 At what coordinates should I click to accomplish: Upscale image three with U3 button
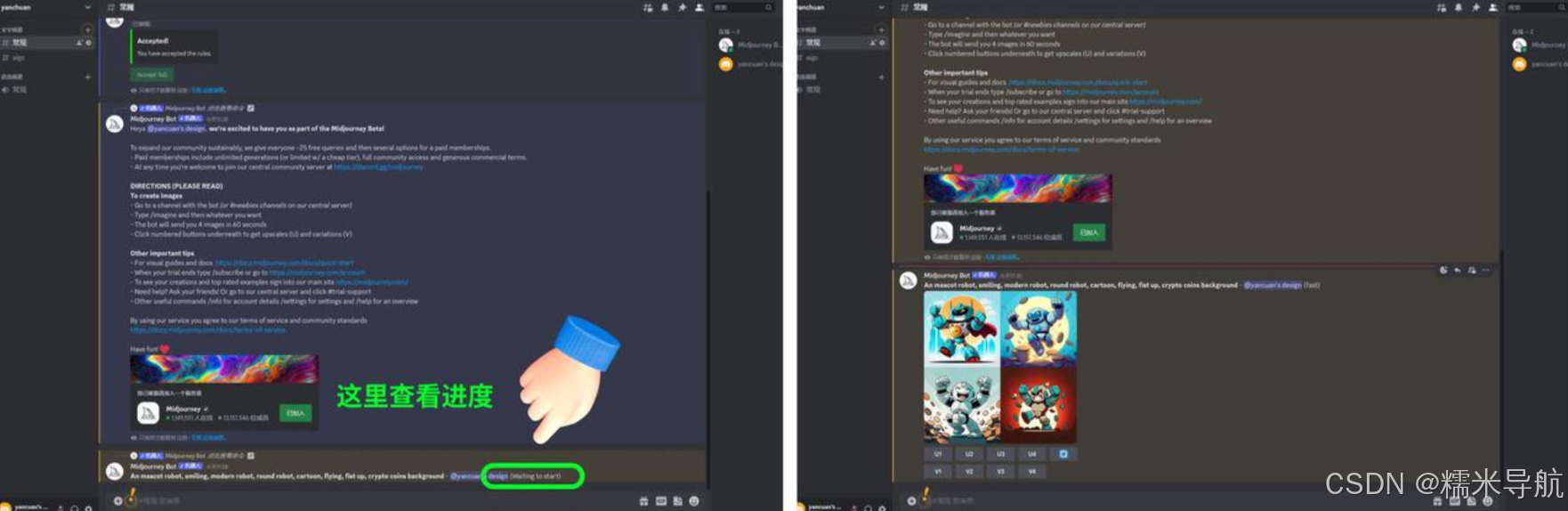pos(1000,454)
